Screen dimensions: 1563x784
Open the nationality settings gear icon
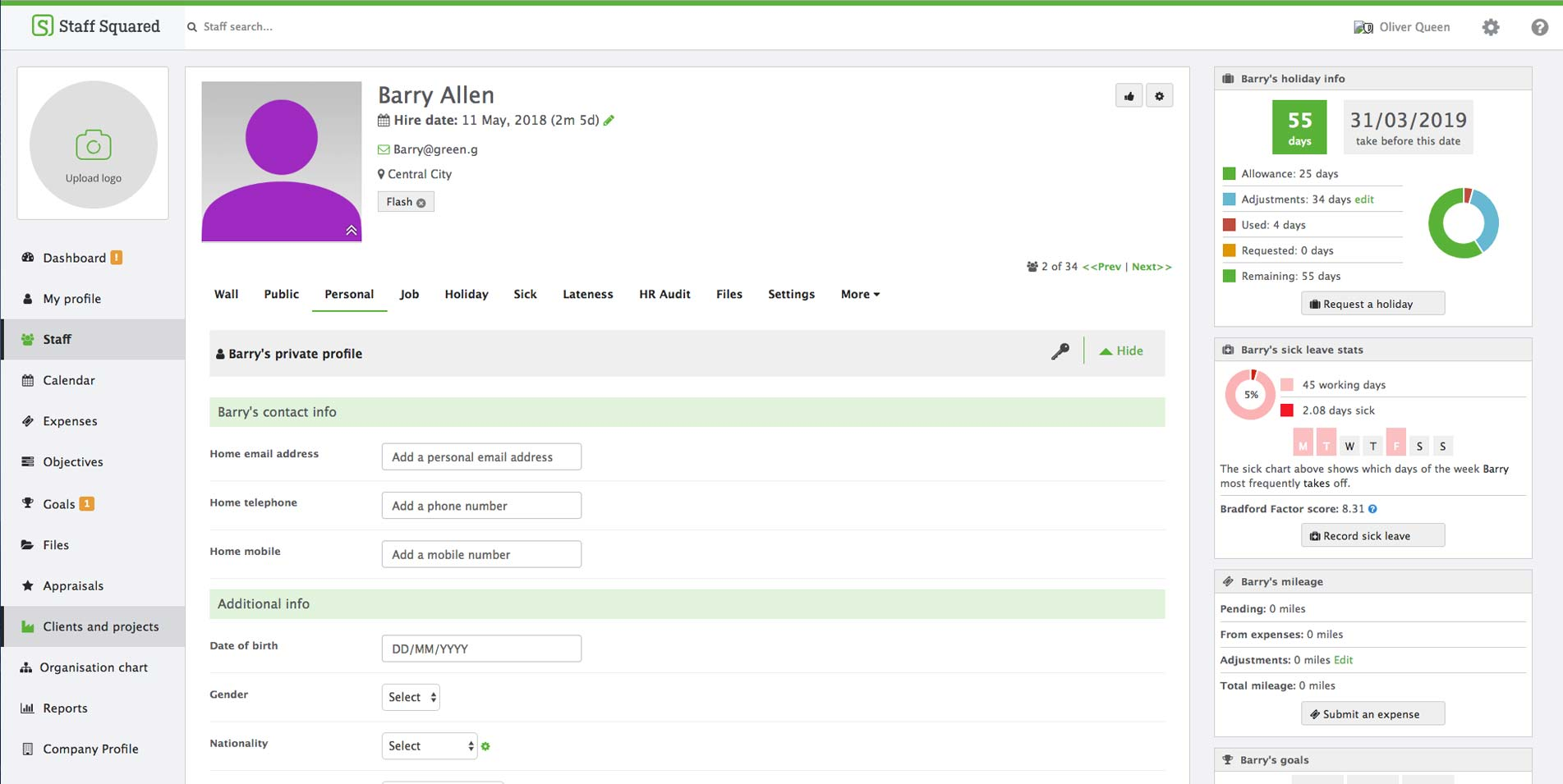coord(485,746)
